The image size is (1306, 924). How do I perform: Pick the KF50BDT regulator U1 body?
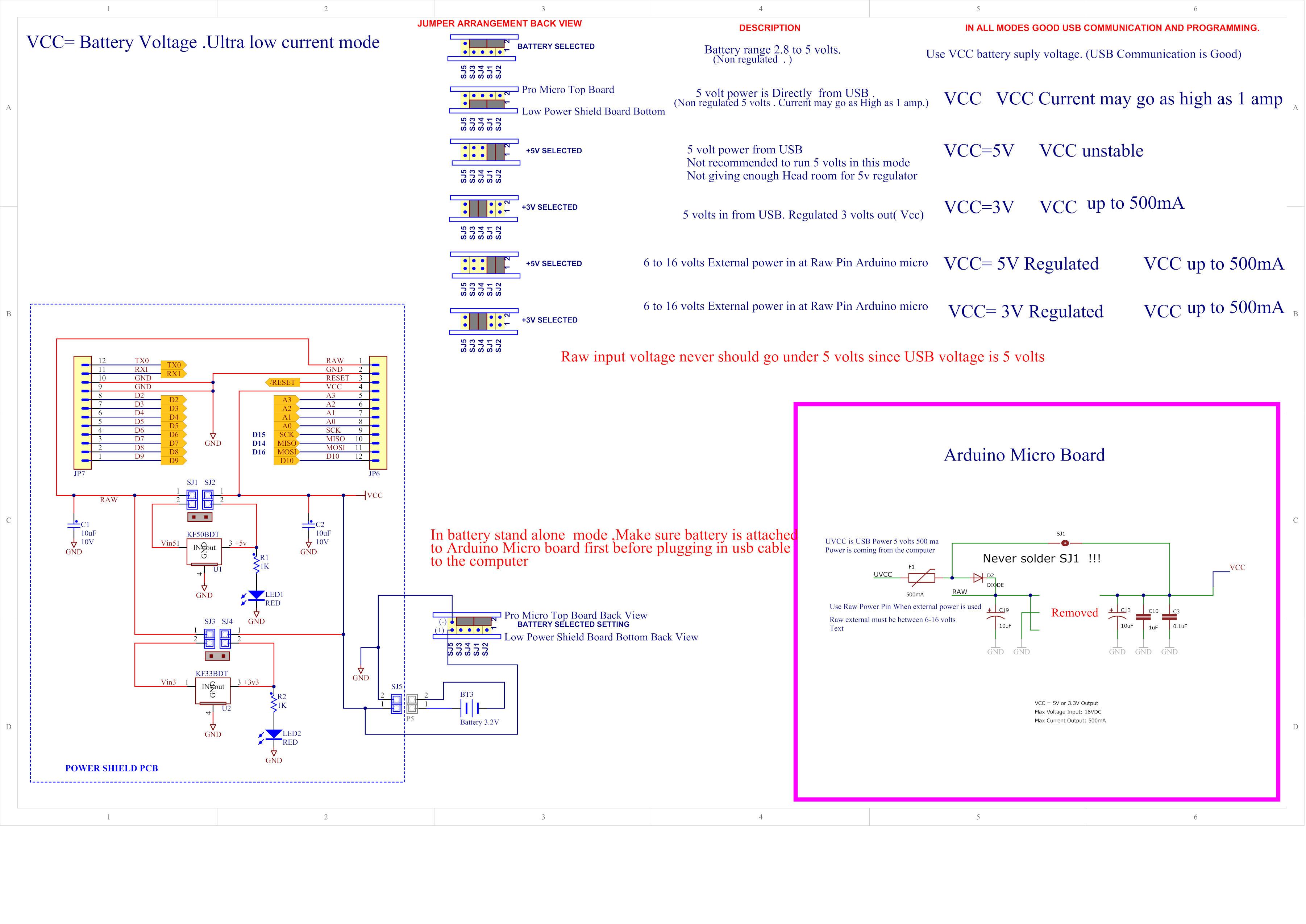[204, 552]
